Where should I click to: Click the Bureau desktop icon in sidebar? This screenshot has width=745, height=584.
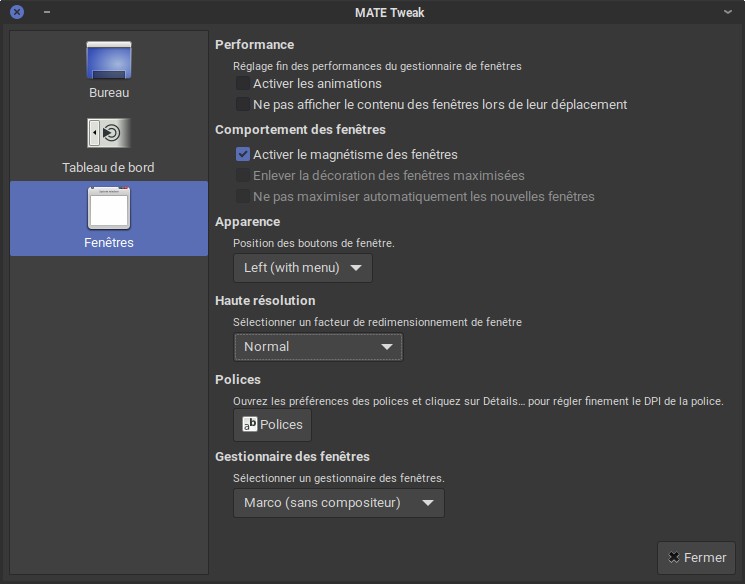[x=108, y=61]
